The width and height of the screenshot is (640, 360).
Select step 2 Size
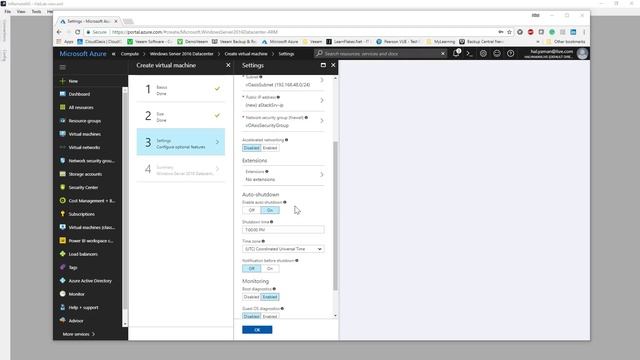pos(181,116)
